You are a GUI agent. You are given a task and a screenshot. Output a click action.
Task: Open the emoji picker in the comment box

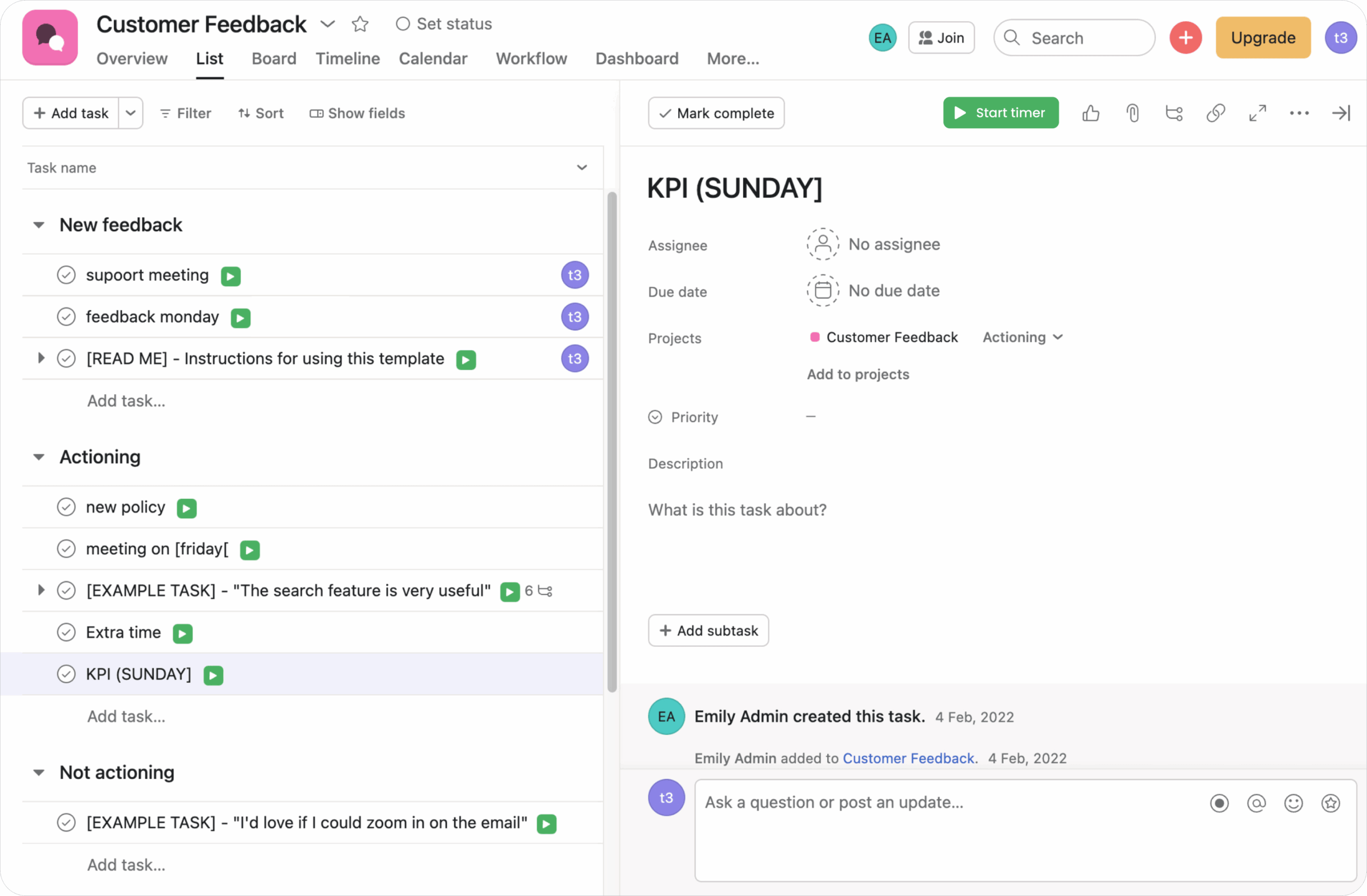coord(1293,803)
